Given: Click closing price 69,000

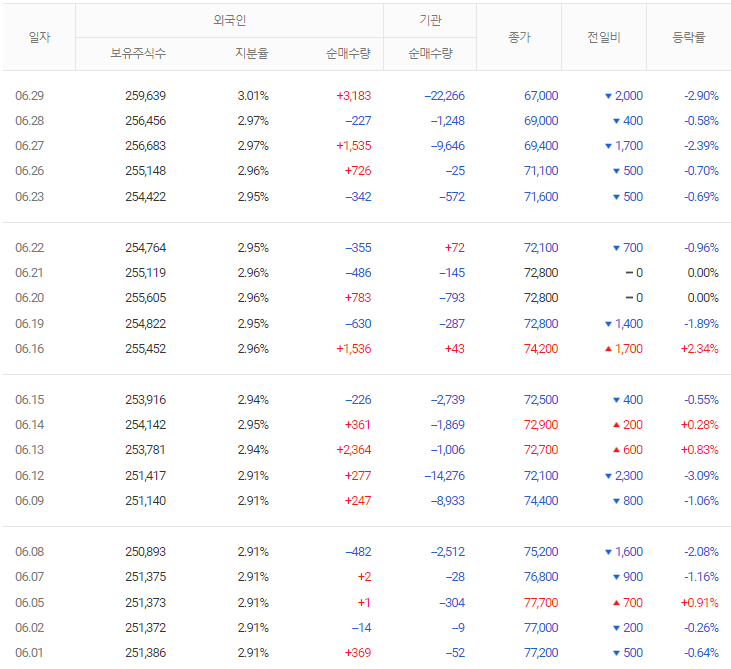Looking at the screenshot, I should coord(541,121).
